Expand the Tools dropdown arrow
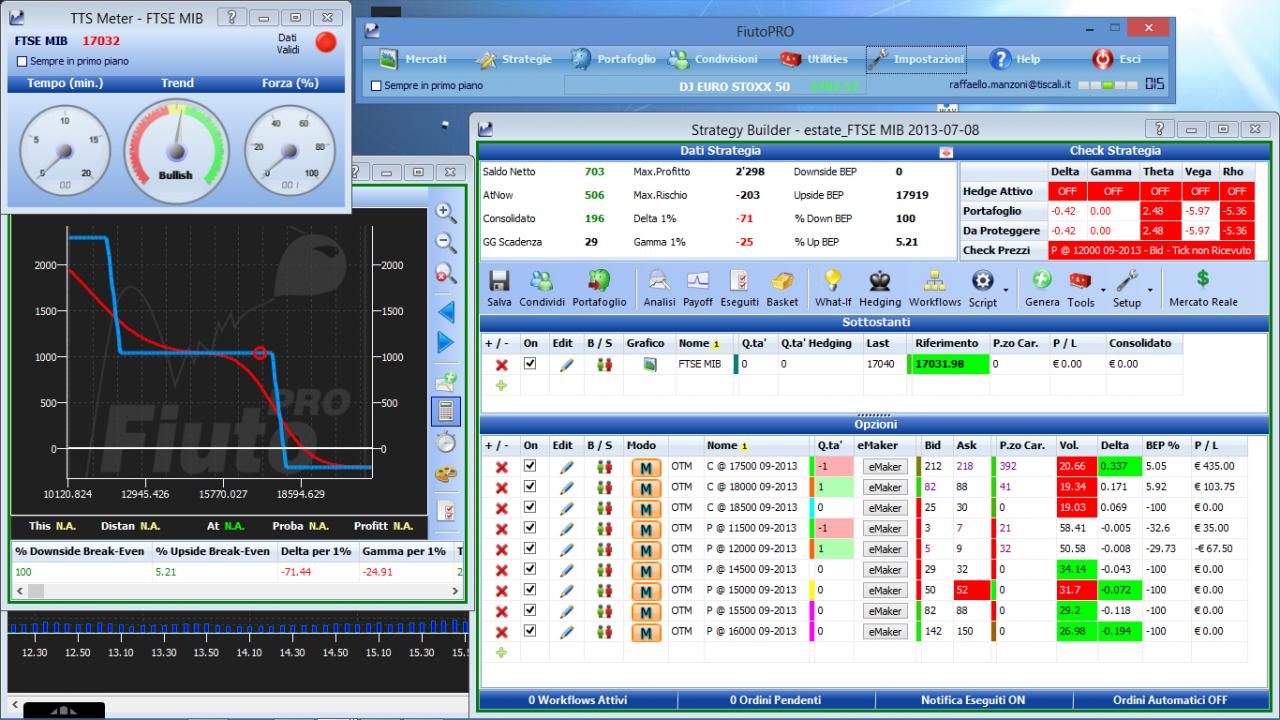This screenshot has height=720, width=1280. [x=1102, y=290]
